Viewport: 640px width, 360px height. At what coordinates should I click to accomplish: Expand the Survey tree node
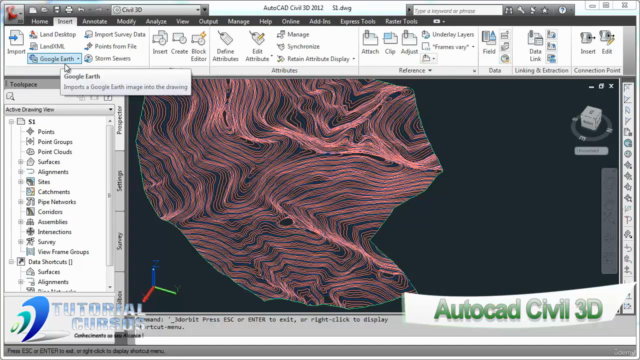[21, 242]
